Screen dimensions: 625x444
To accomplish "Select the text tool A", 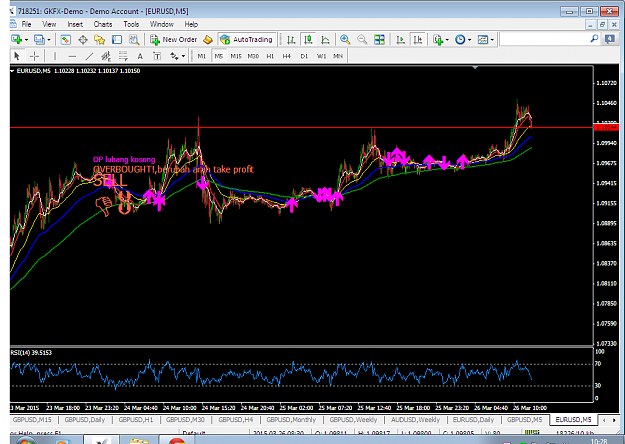I will click(140, 56).
